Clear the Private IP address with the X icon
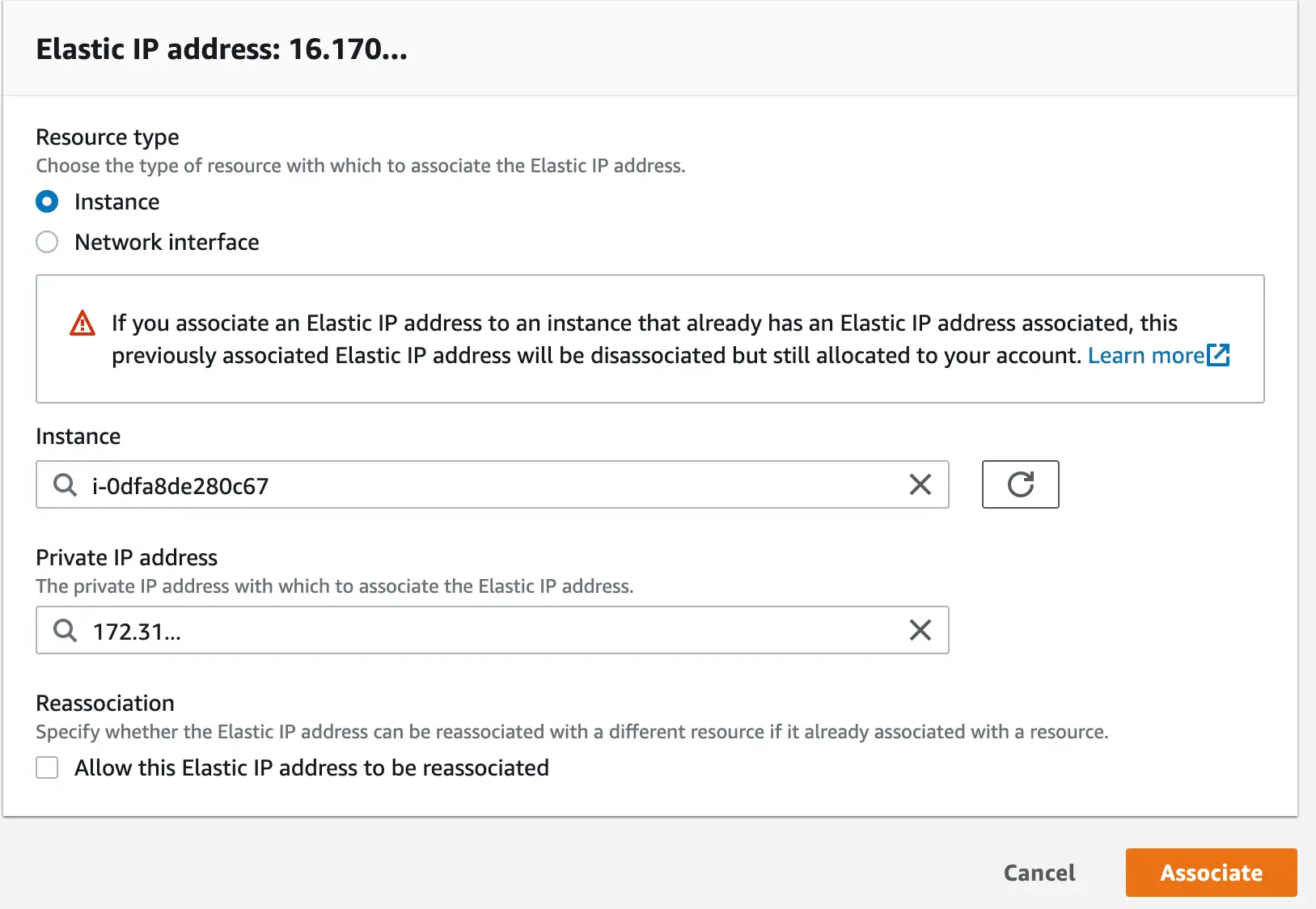The width and height of the screenshot is (1316, 909). click(920, 630)
